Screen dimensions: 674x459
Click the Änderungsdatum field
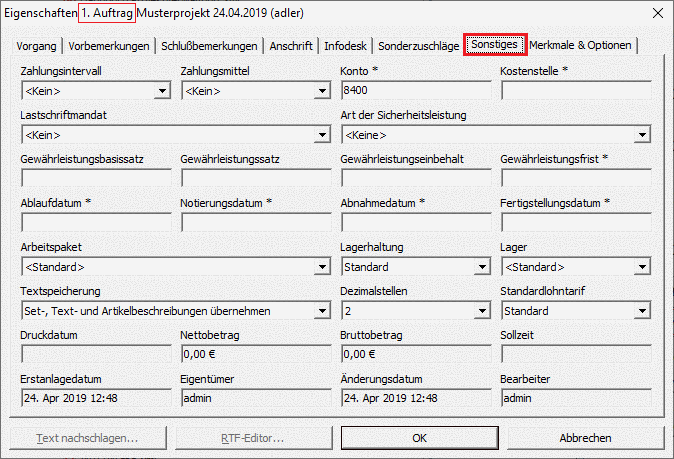[x=416, y=398]
